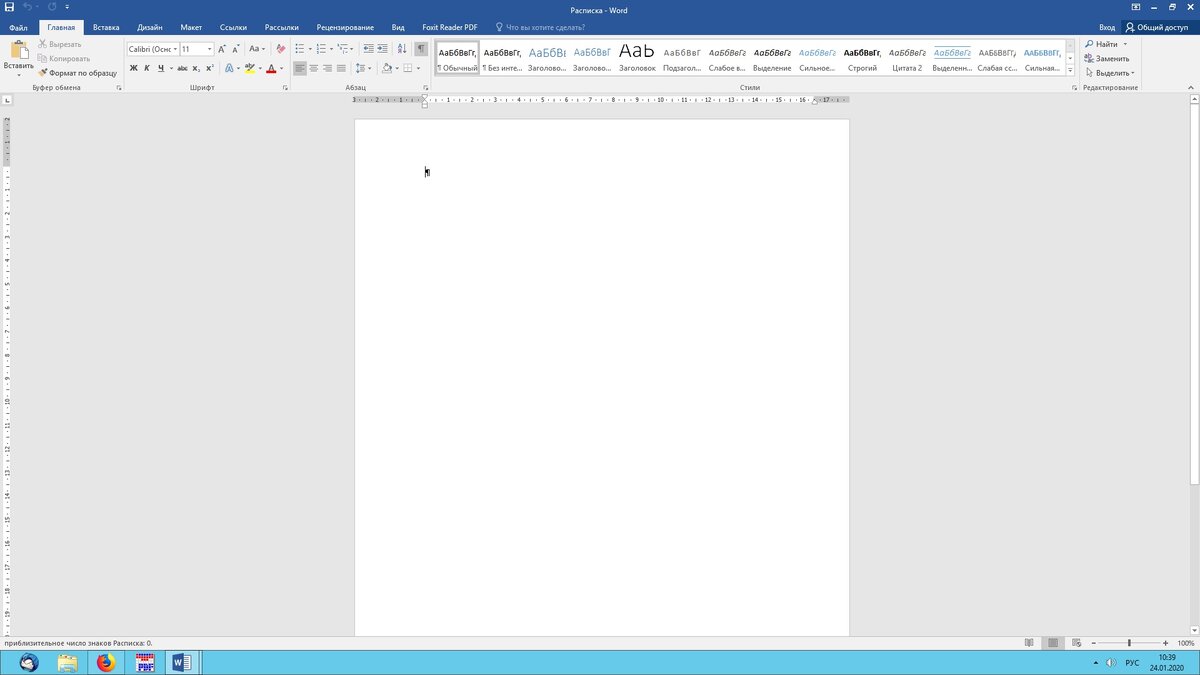Toggle underline (Ч) formatting

coord(160,68)
